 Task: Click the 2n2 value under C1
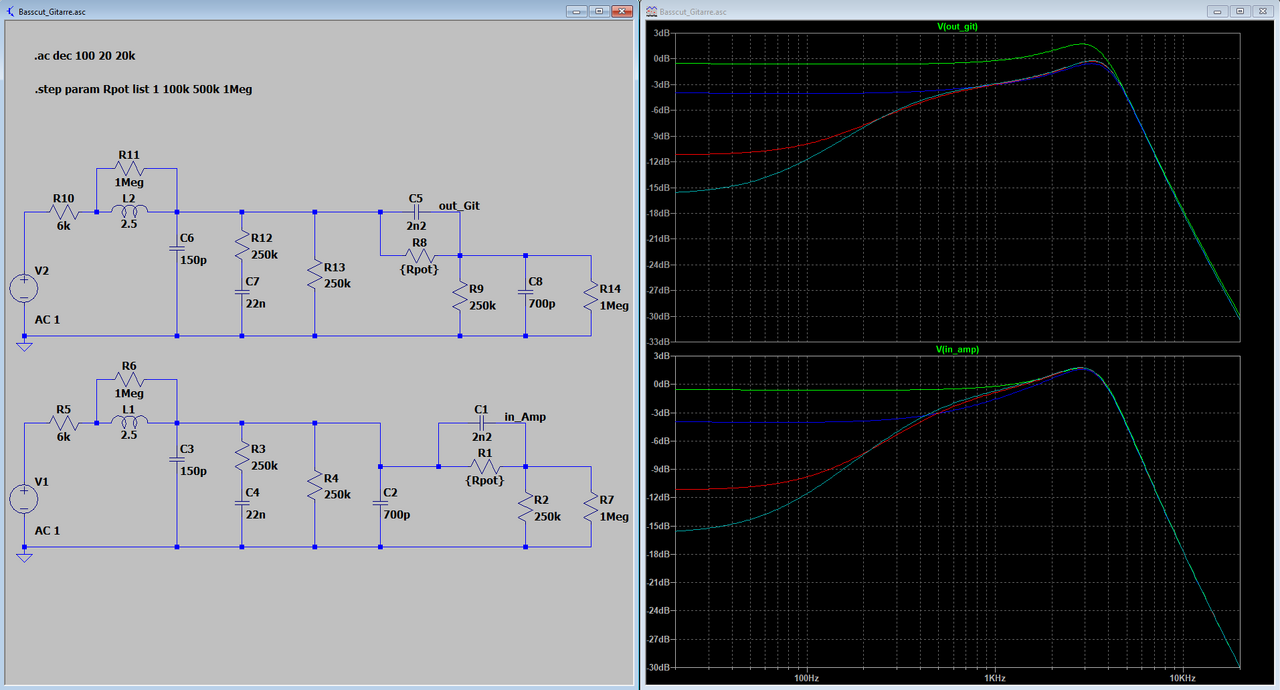(481, 437)
